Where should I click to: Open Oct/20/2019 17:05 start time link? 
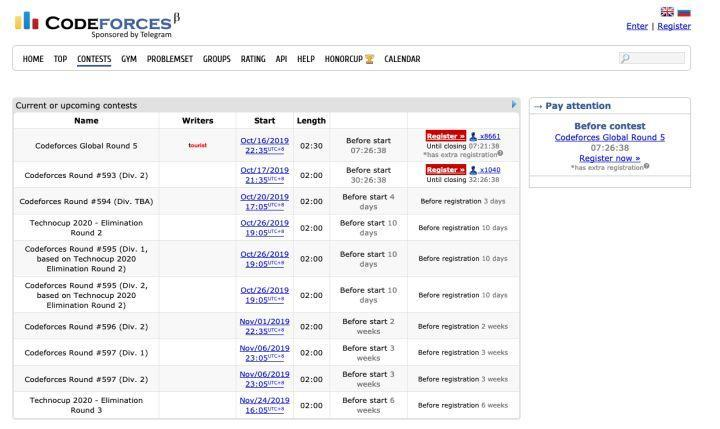point(264,202)
